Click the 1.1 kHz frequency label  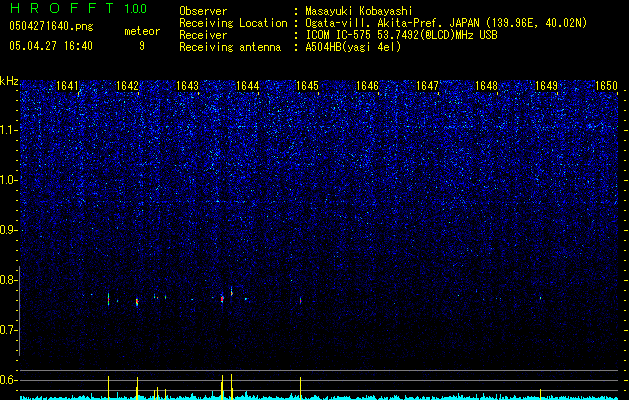click(x=8, y=130)
